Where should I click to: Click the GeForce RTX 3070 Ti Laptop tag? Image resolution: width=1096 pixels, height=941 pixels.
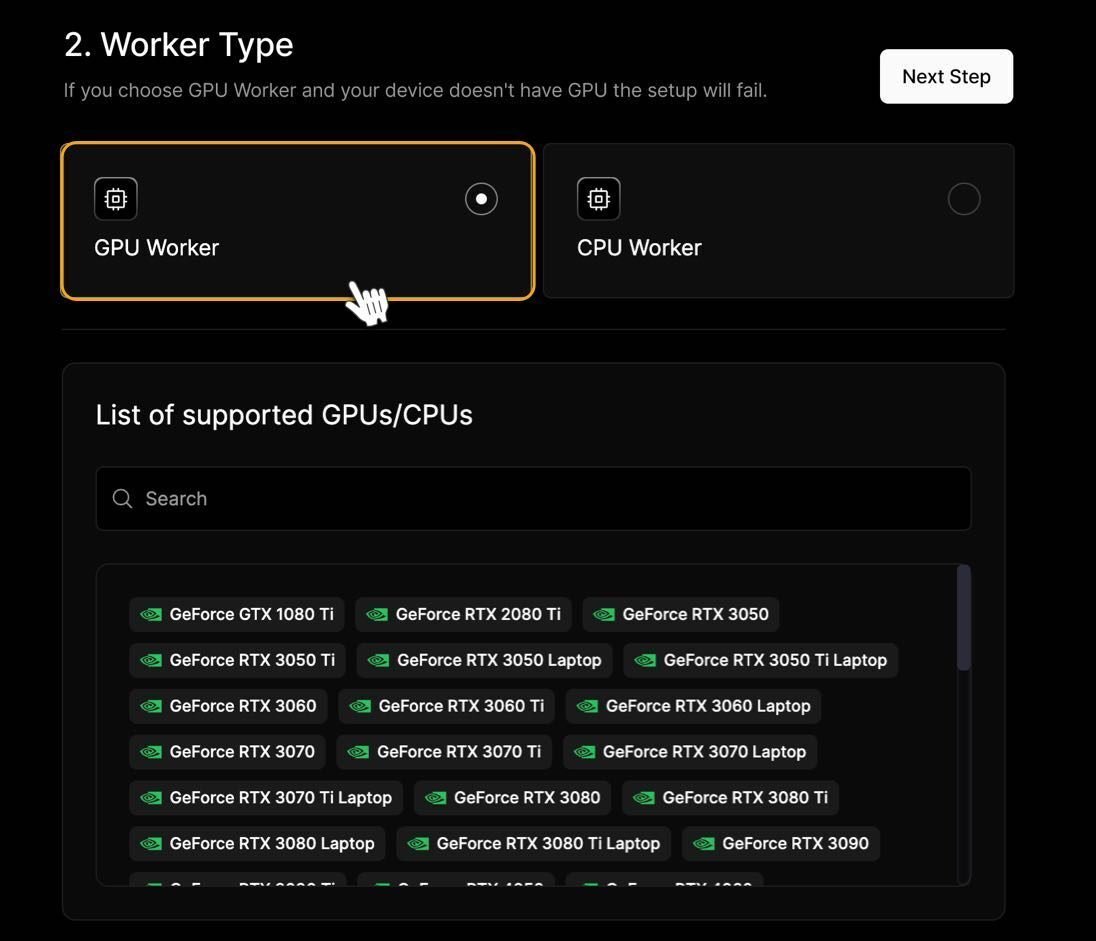click(266, 797)
